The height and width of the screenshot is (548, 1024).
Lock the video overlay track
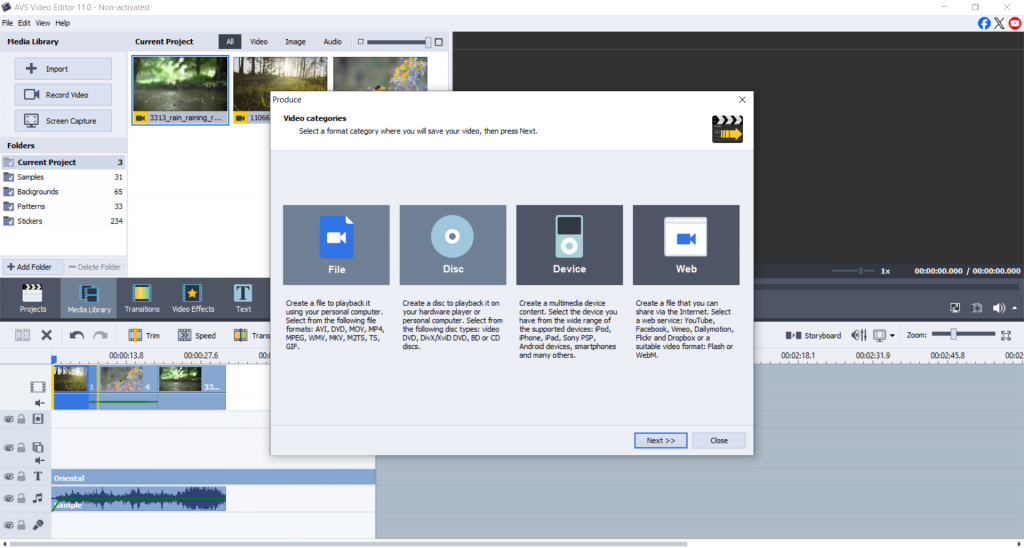click(22, 448)
